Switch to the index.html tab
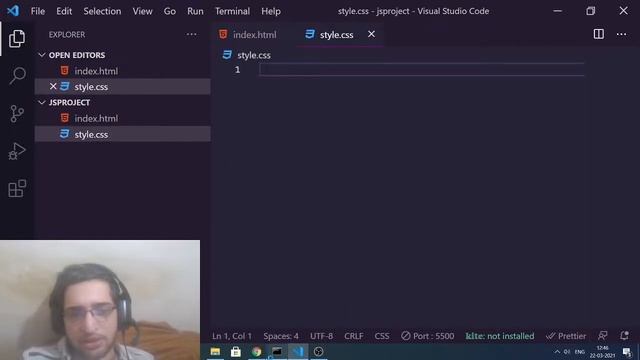This screenshot has height=360, width=640. [254, 35]
